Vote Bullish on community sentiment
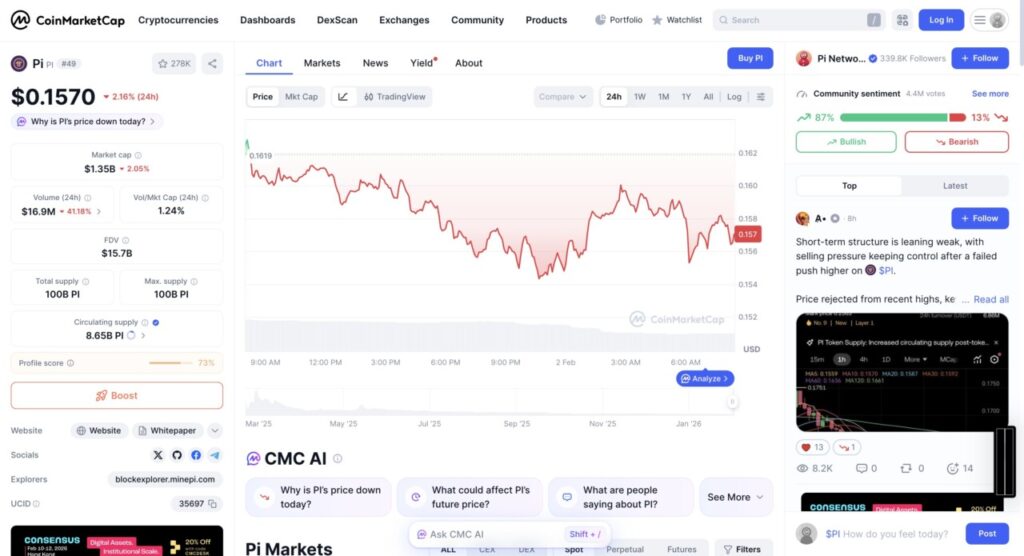The height and width of the screenshot is (556, 1024). (x=846, y=142)
